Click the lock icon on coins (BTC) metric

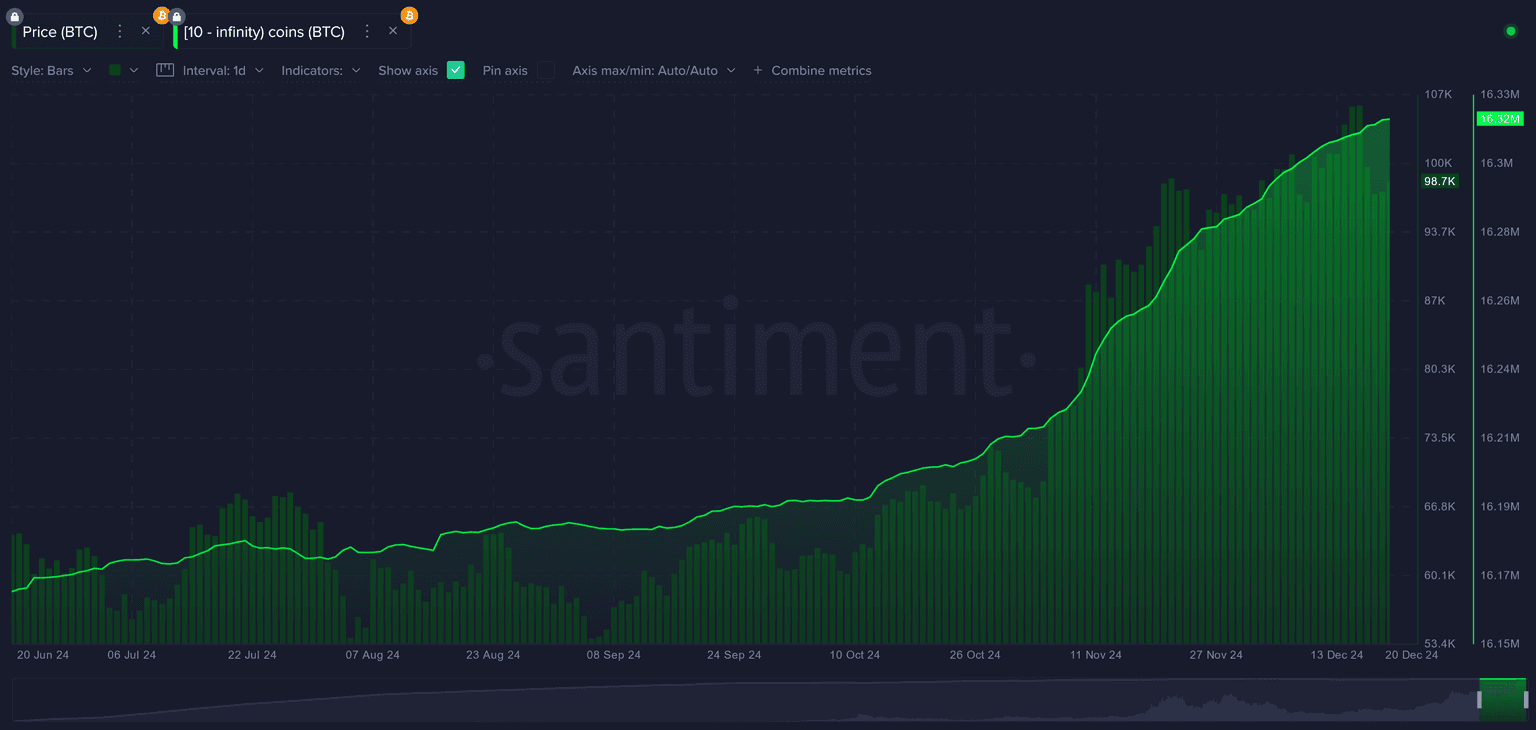click(x=177, y=16)
